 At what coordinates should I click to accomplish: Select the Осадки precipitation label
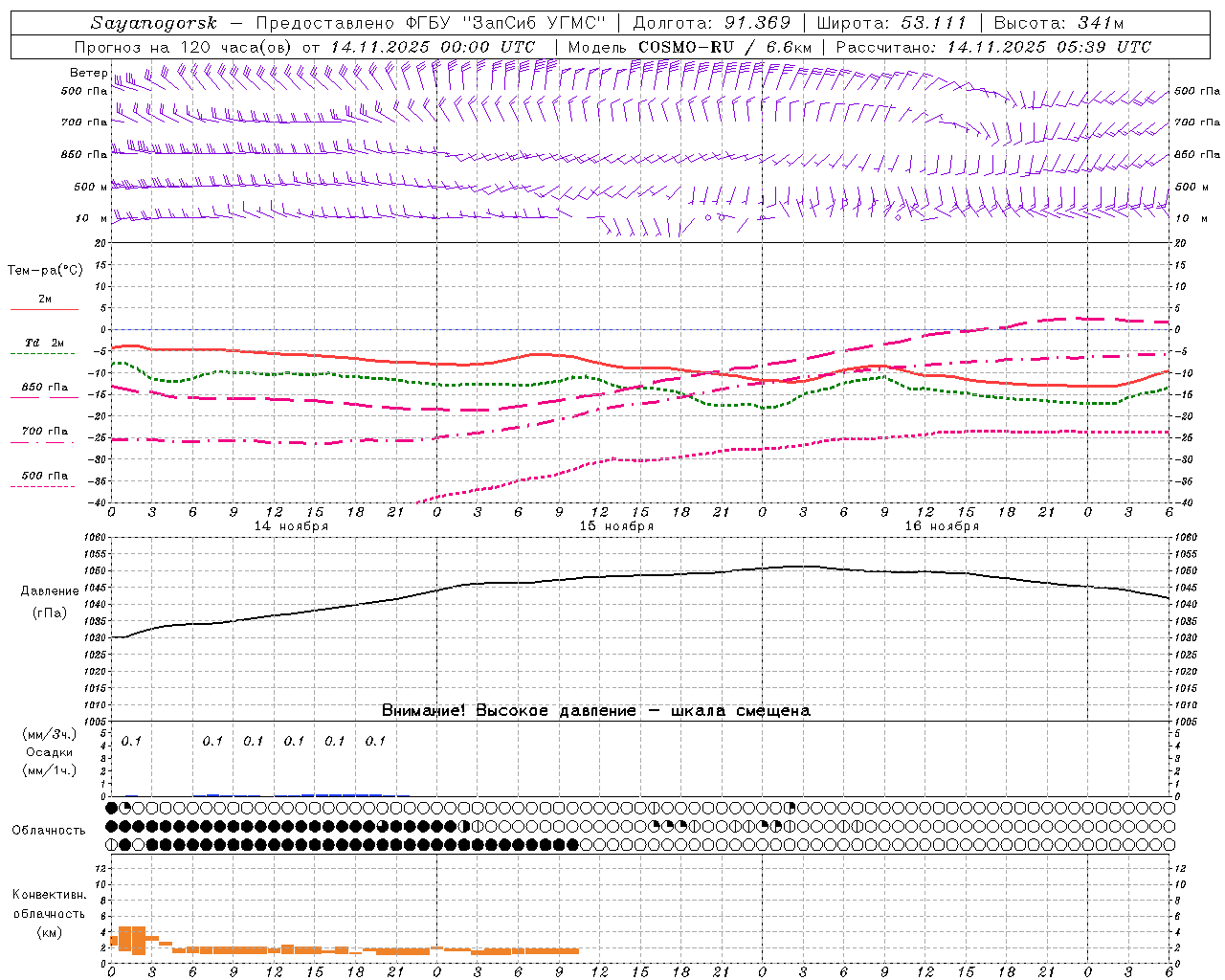pyautogui.click(x=50, y=752)
